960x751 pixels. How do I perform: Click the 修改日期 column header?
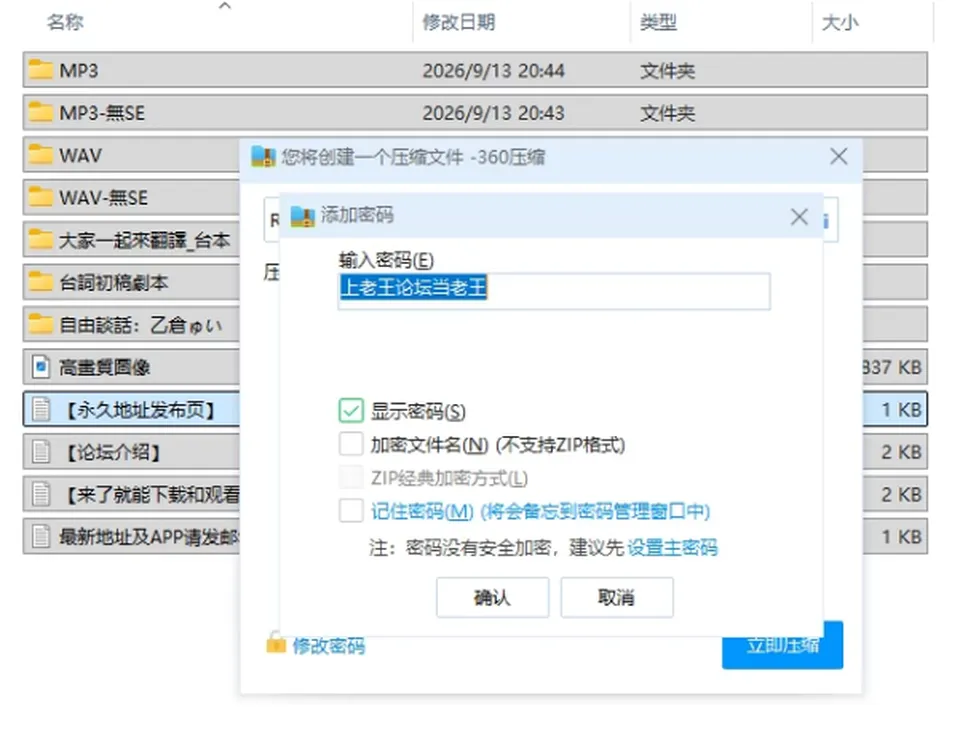click(x=459, y=23)
